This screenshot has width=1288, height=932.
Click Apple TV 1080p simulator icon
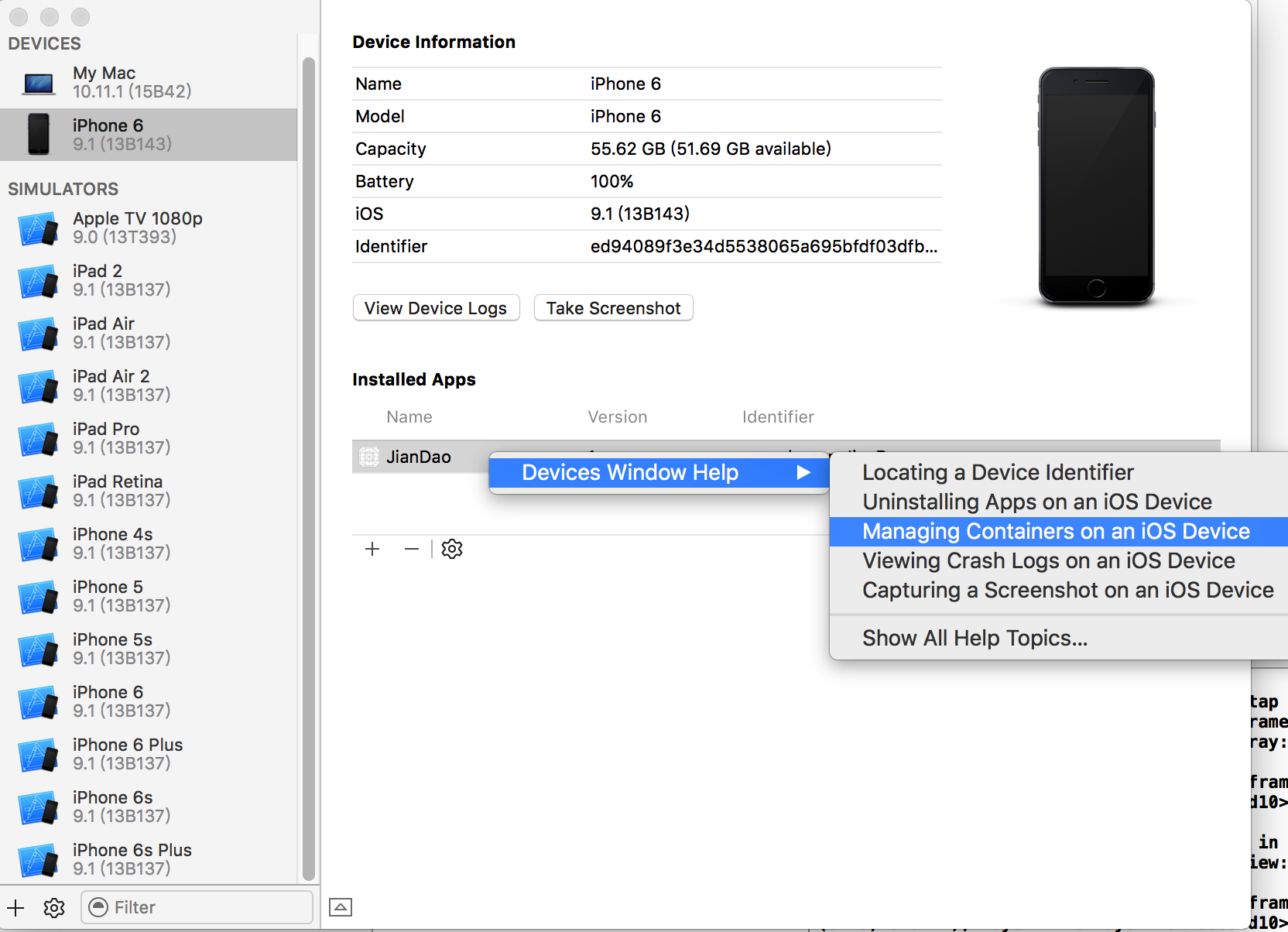[39, 228]
